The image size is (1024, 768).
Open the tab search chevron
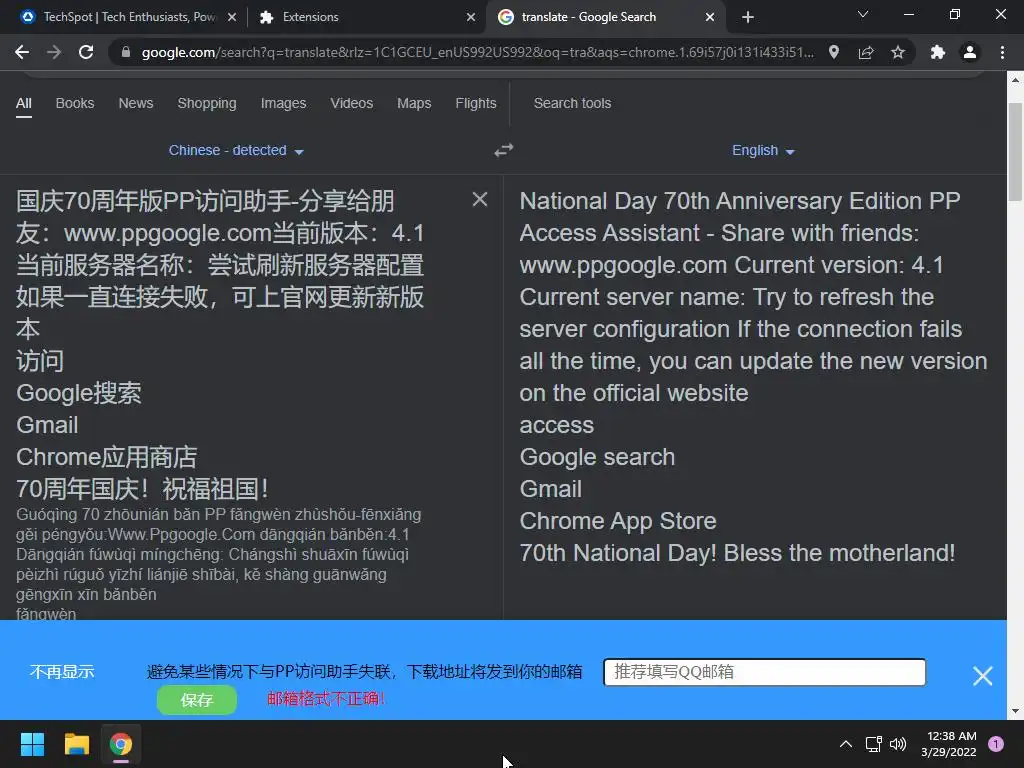(x=863, y=14)
